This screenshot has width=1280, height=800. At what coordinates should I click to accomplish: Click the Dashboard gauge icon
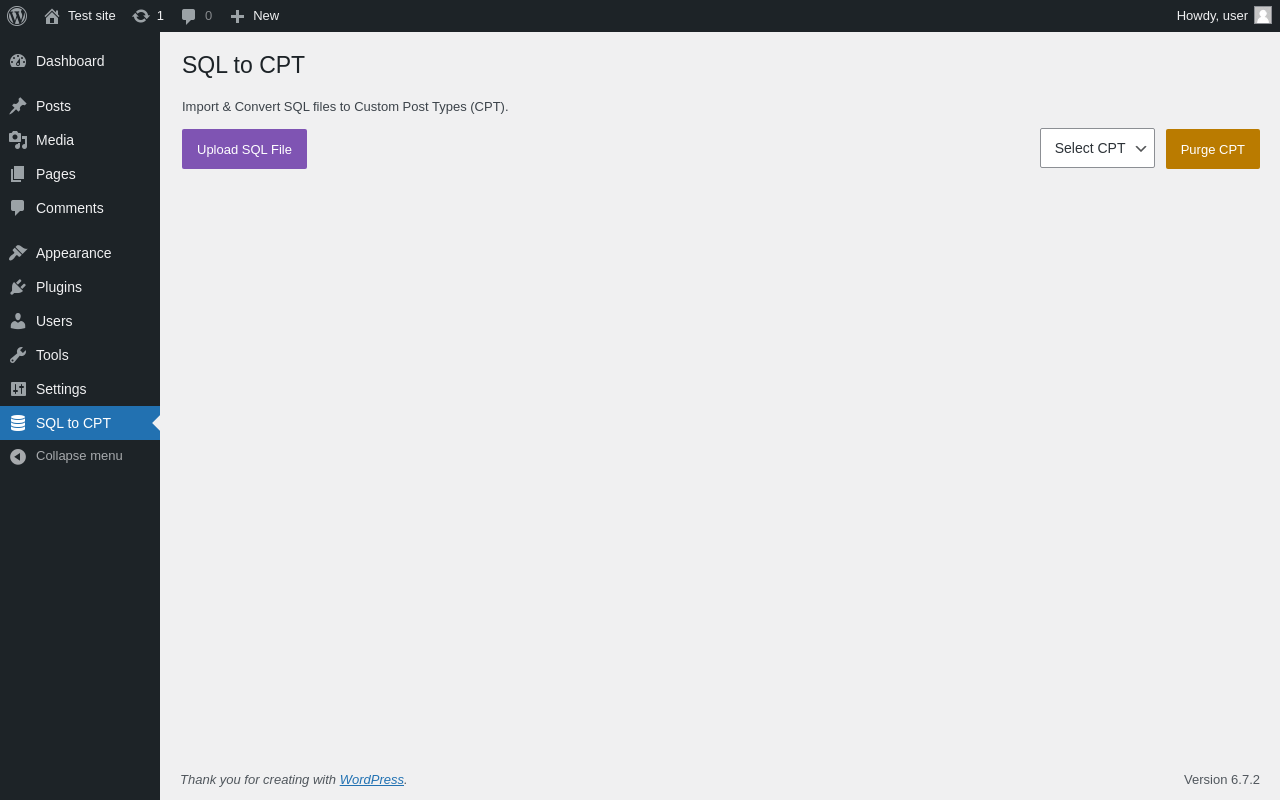tap(18, 61)
